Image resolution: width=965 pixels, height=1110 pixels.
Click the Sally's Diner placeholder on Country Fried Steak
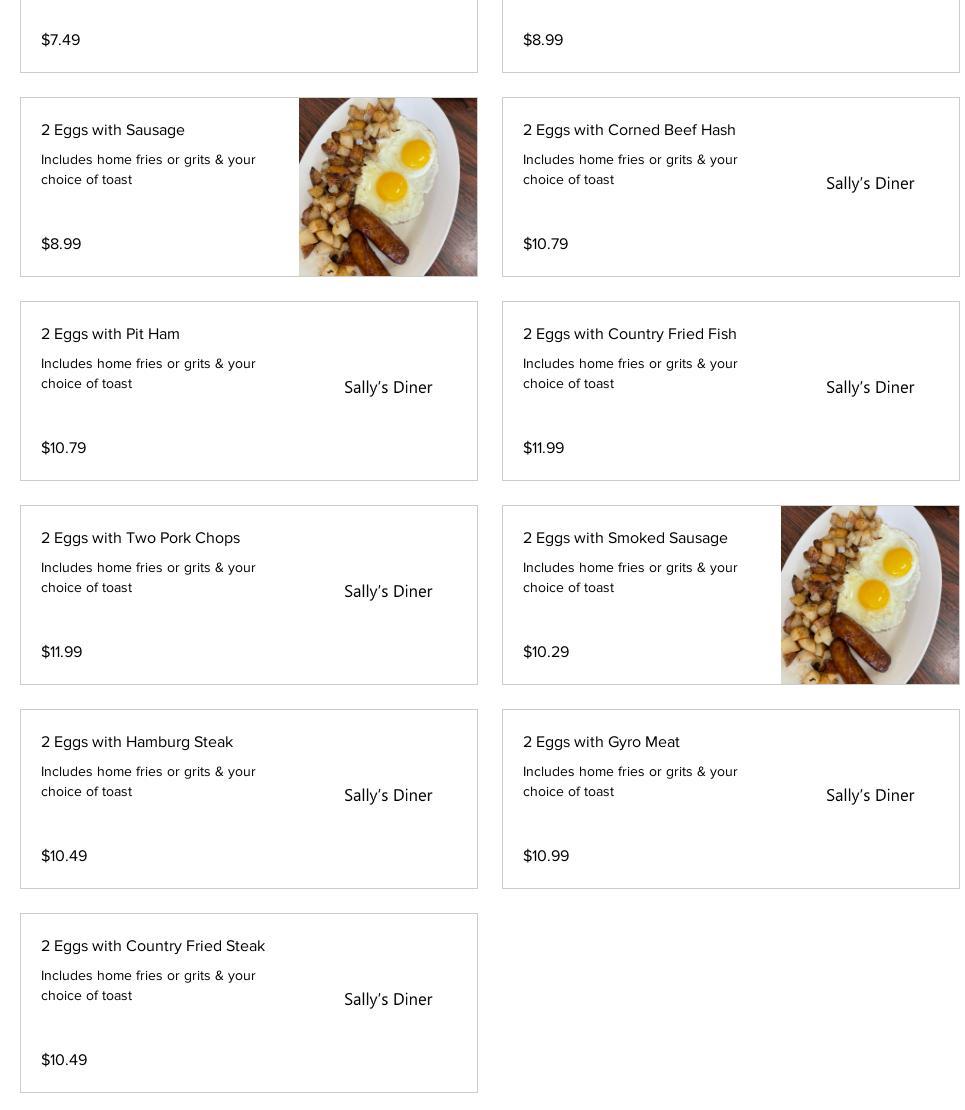[387, 1000]
